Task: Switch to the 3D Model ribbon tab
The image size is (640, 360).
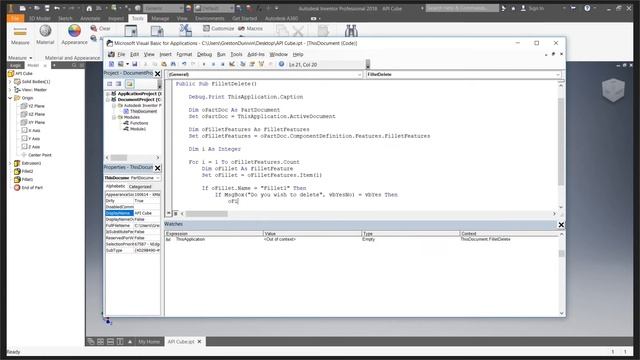Action: 40,18
